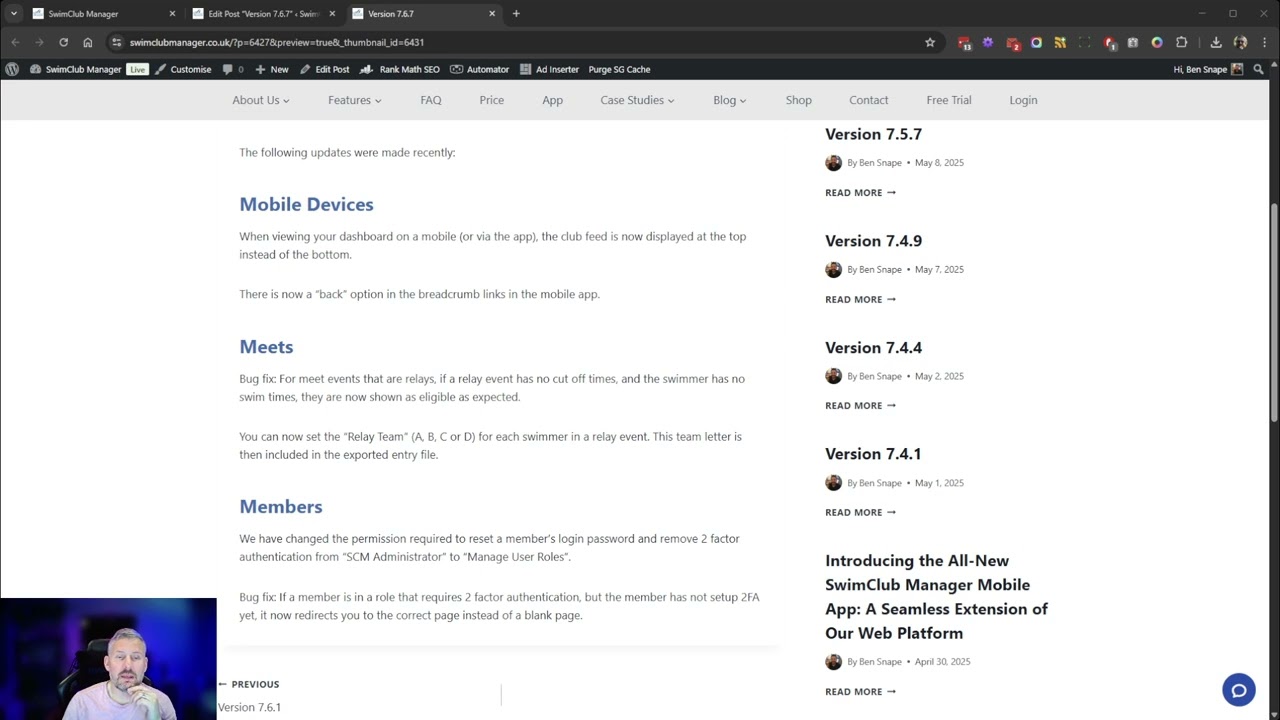Open the chat support bubble
1280x720 pixels.
pyautogui.click(x=1238, y=690)
